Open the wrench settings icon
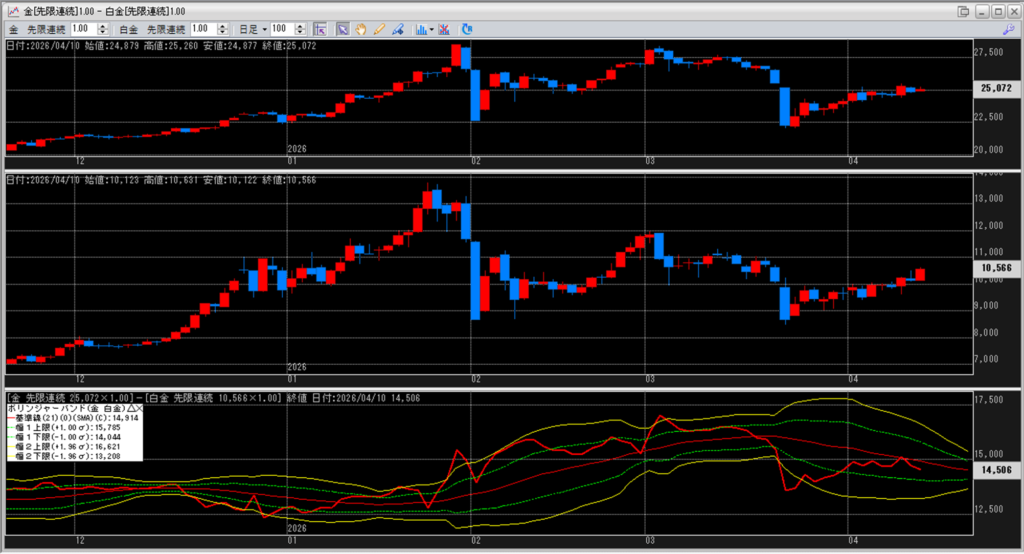 (1008, 29)
